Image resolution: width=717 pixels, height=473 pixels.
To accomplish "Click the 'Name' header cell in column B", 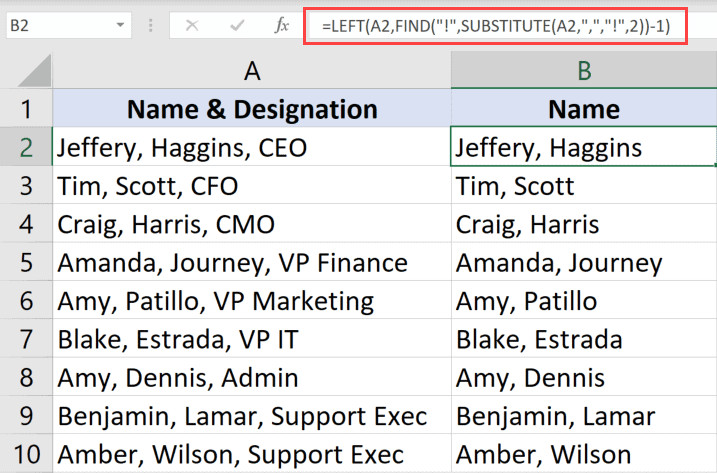I will pos(583,109).
